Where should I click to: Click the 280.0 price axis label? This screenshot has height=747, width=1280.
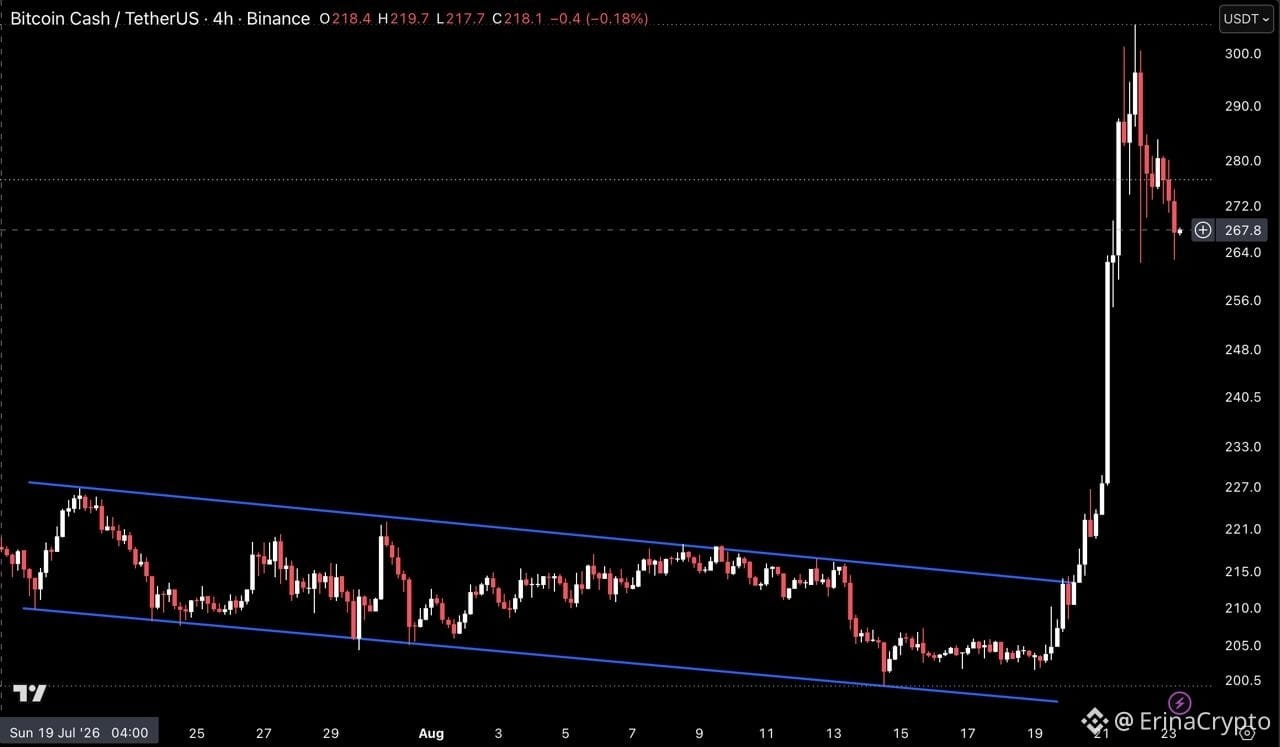pyautogui.click(x=1243, y=161)
